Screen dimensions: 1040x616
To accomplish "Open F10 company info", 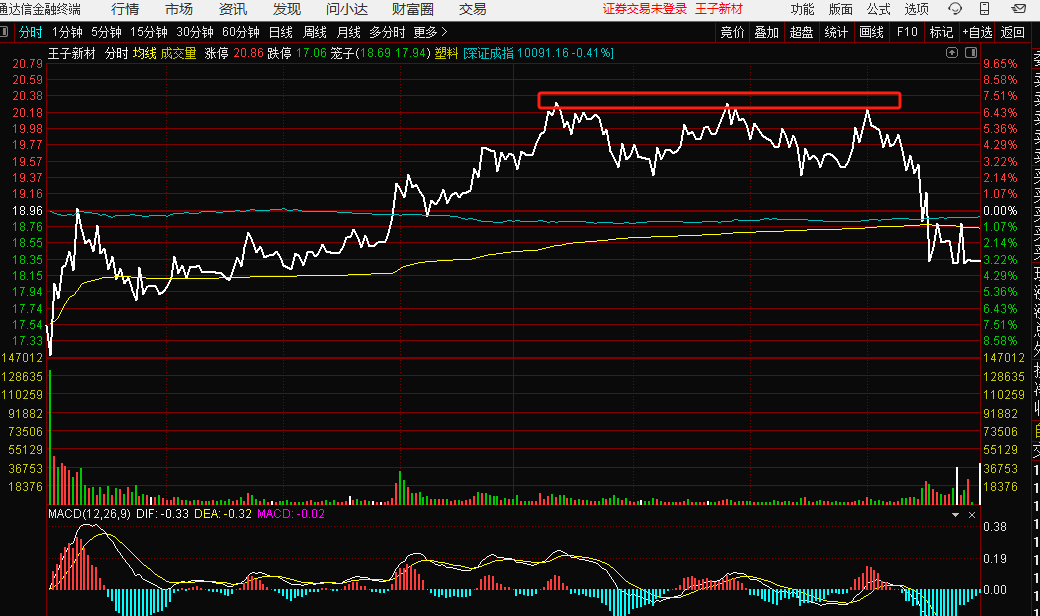I will click(x=907, y=32).
